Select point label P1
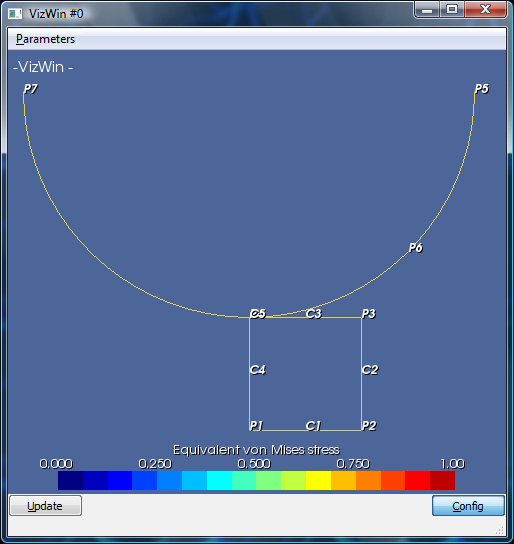514x544 pixels. (256, 426)
